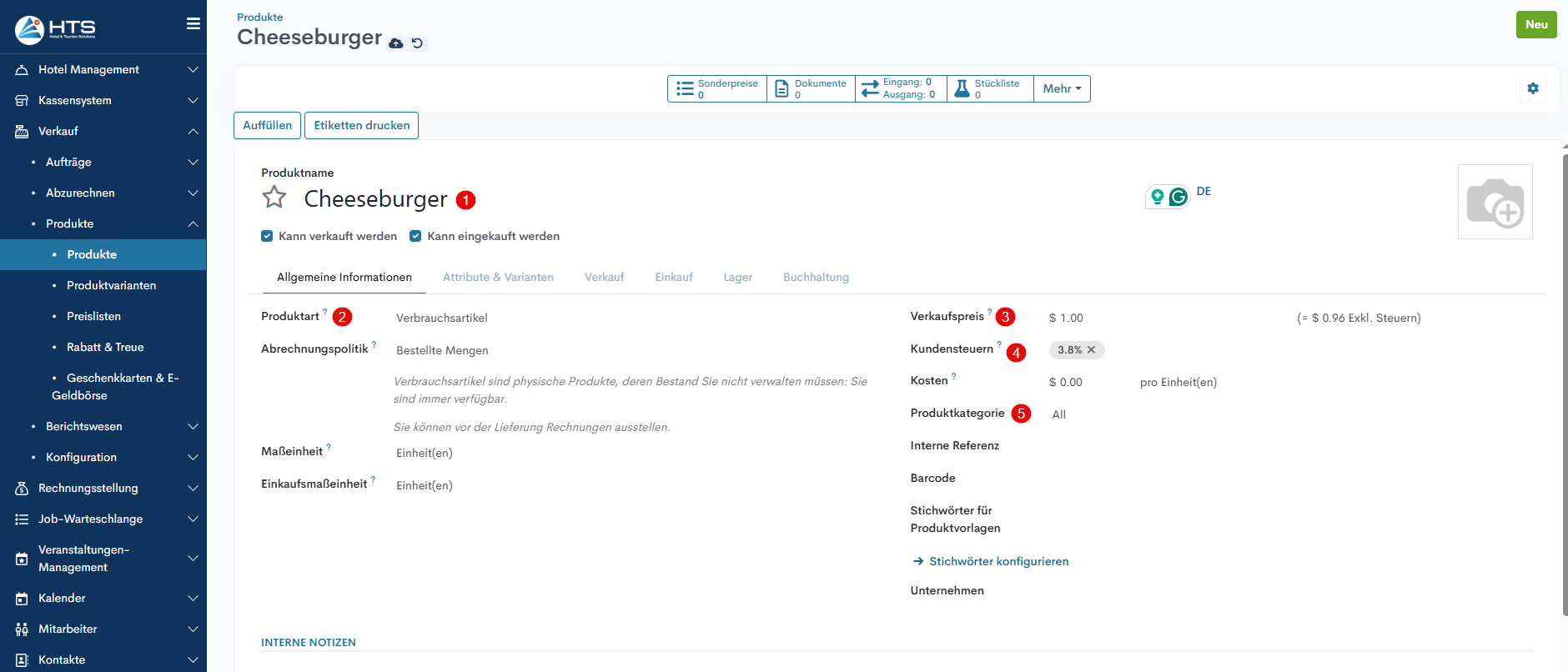This screenshot has width=1568, height=672.
Task: Open the Mehr dropdown menu
Action: click(x=1062, y=88)
